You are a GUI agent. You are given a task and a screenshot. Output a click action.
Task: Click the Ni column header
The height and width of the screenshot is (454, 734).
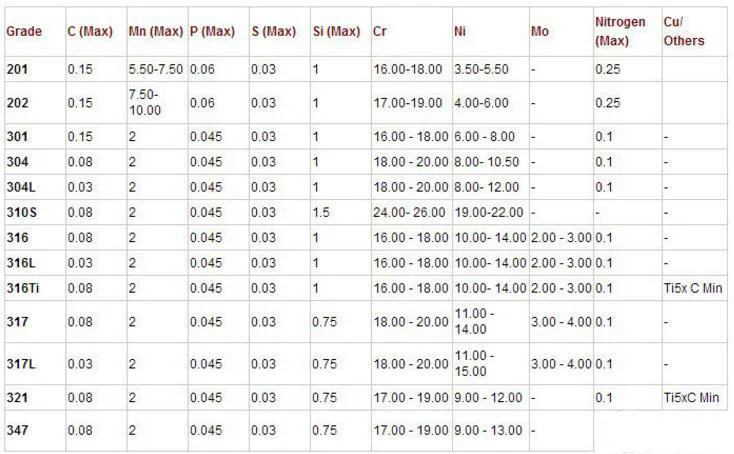click(460, 32)
